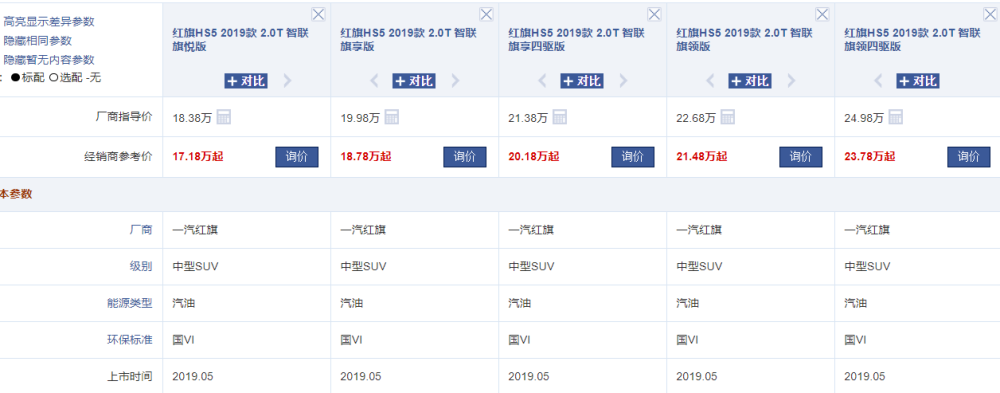Add 智联旗享四驱版 to comparison with 对比 button
This screenshot has width=1000, height=393.
(582, 80)
